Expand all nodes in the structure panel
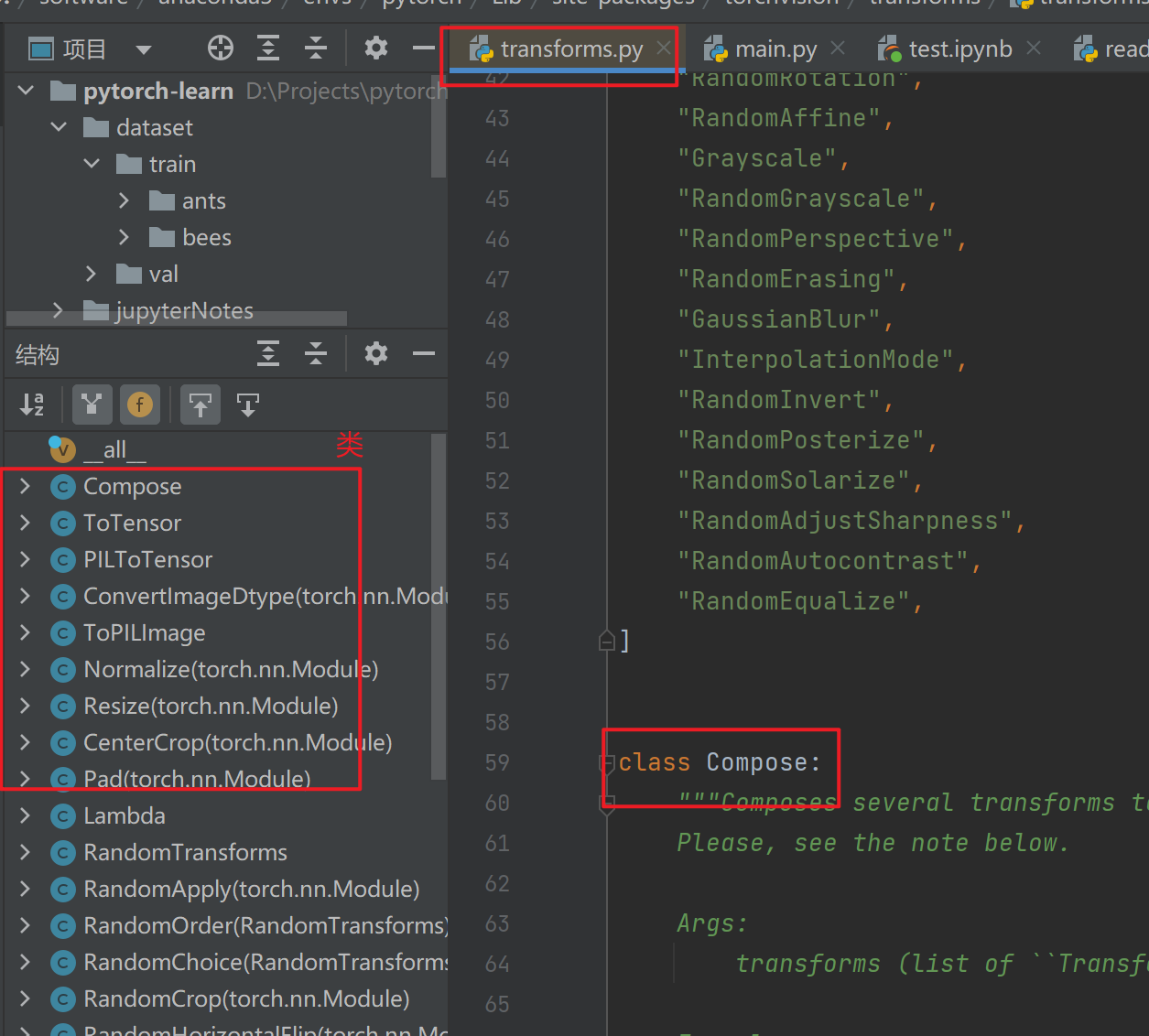This screenshot has width=1149, height=1036. 268,353
